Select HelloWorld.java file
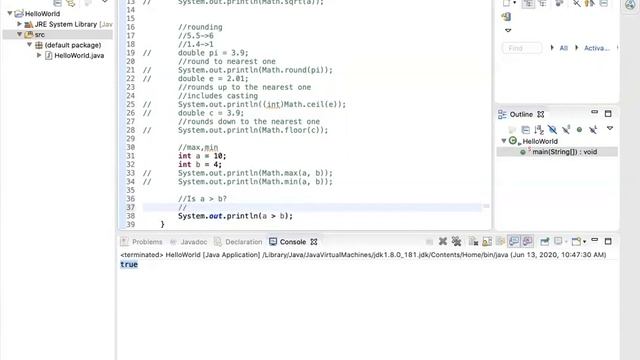The width and height of the screenshot is (640, 360). pyautogui.click(x=79, y=56)
